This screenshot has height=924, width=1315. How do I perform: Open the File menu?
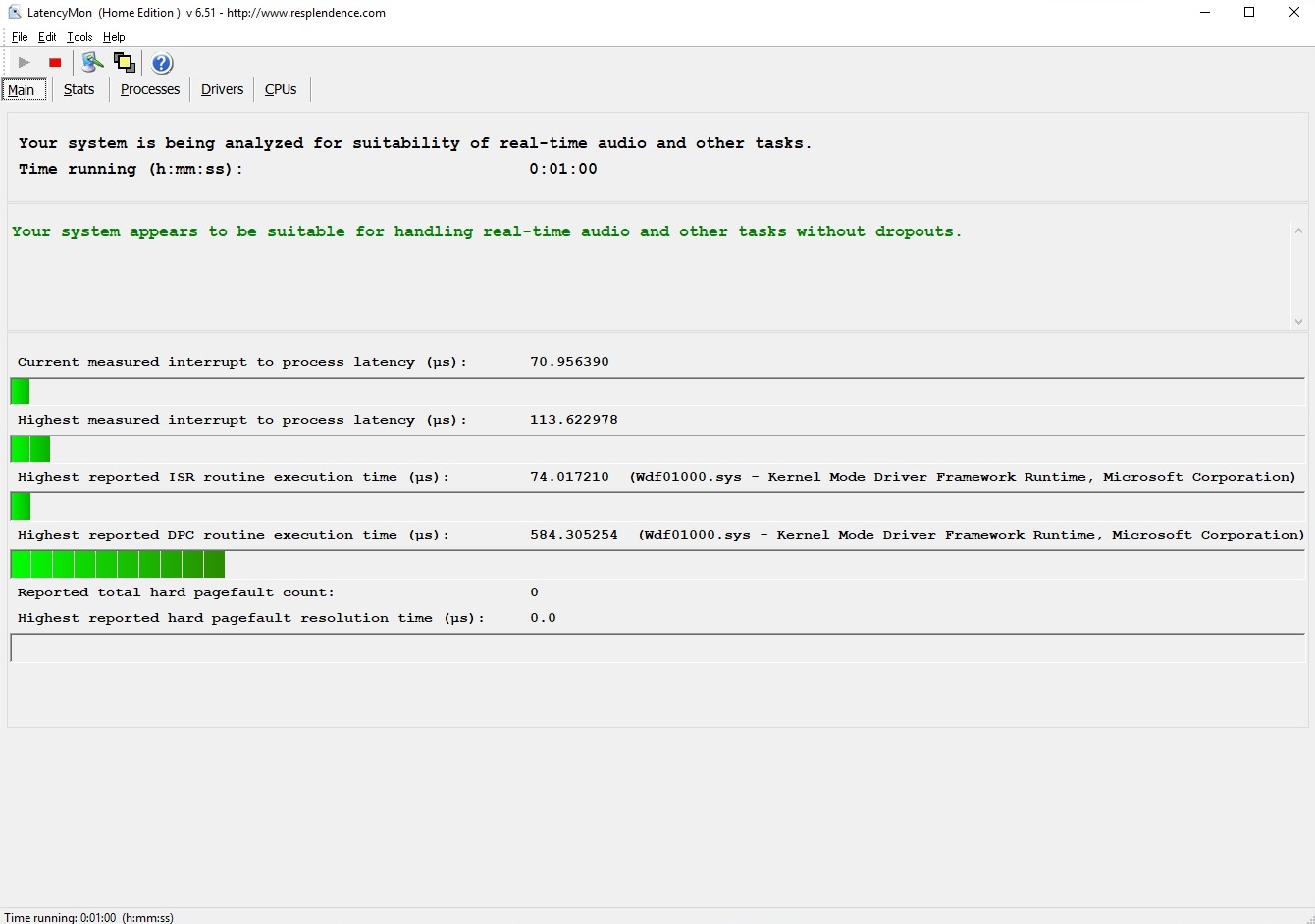[20, 37]
